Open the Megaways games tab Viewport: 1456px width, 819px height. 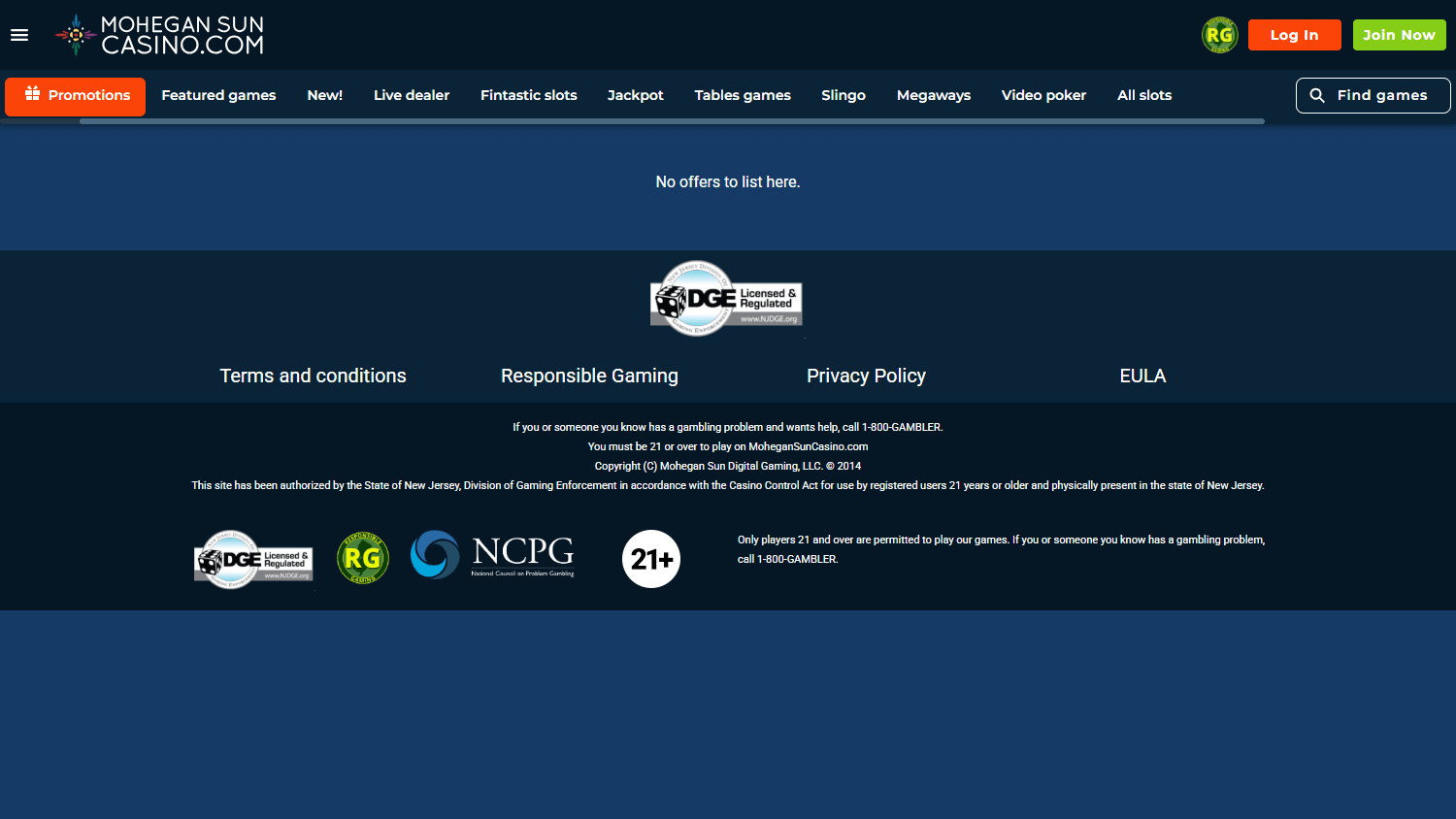point(934,96)
